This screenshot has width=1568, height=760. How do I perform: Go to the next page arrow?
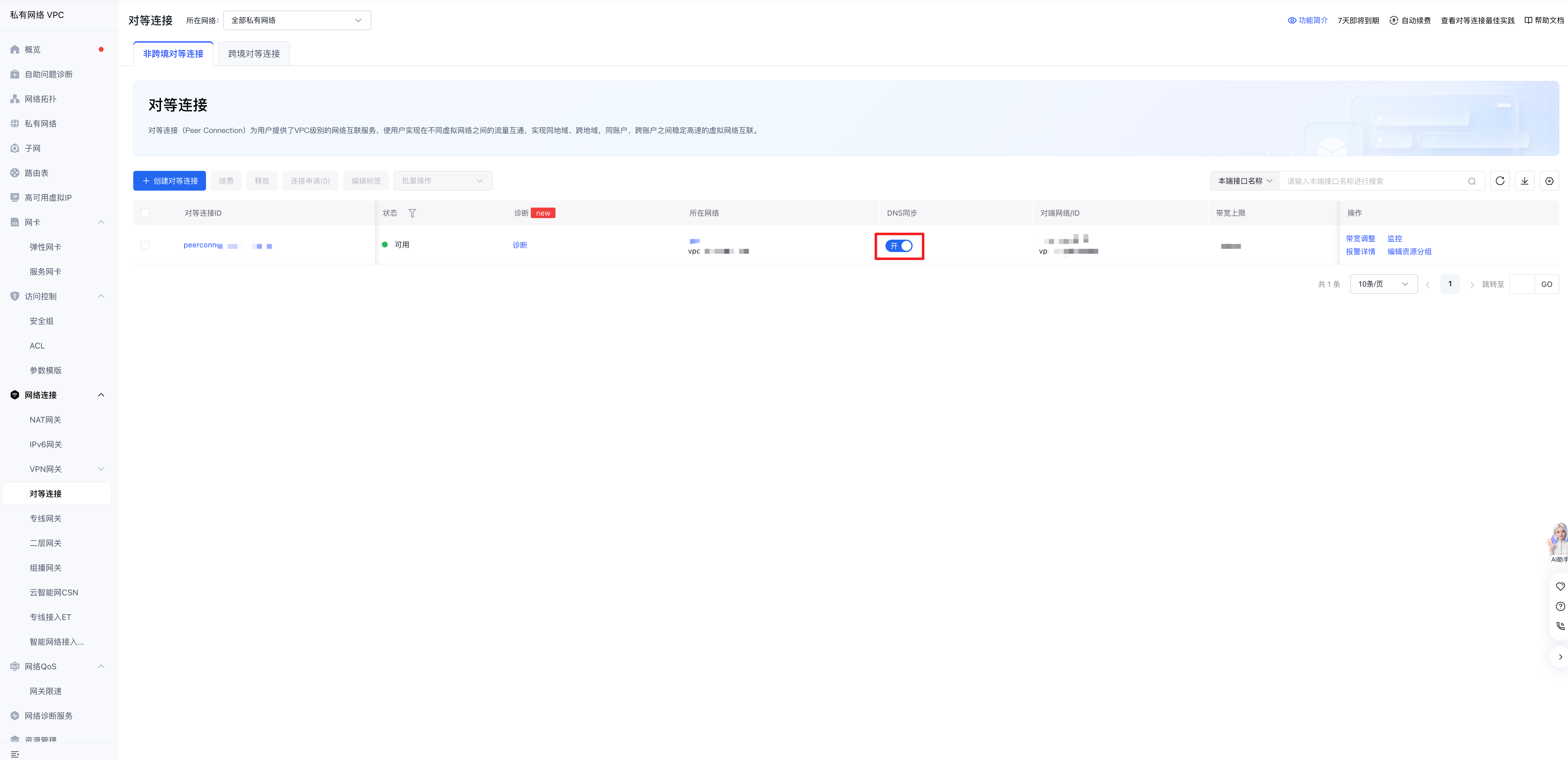tap(1472, 284)
